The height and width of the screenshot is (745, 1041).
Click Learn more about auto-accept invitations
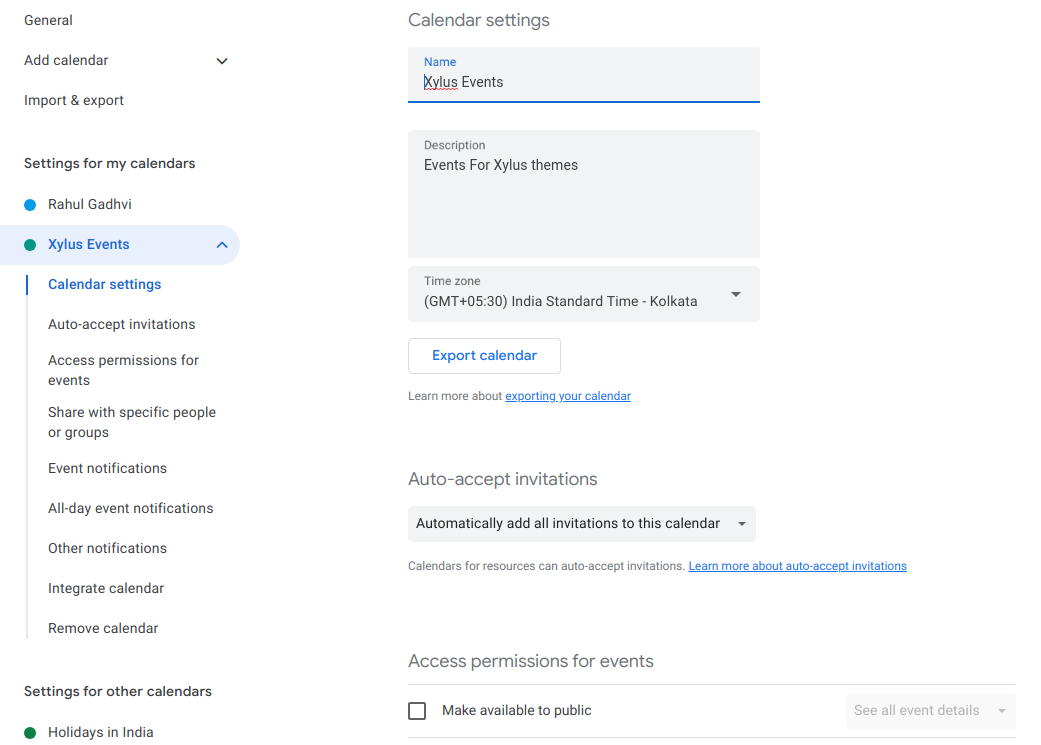tap(797, 565)
